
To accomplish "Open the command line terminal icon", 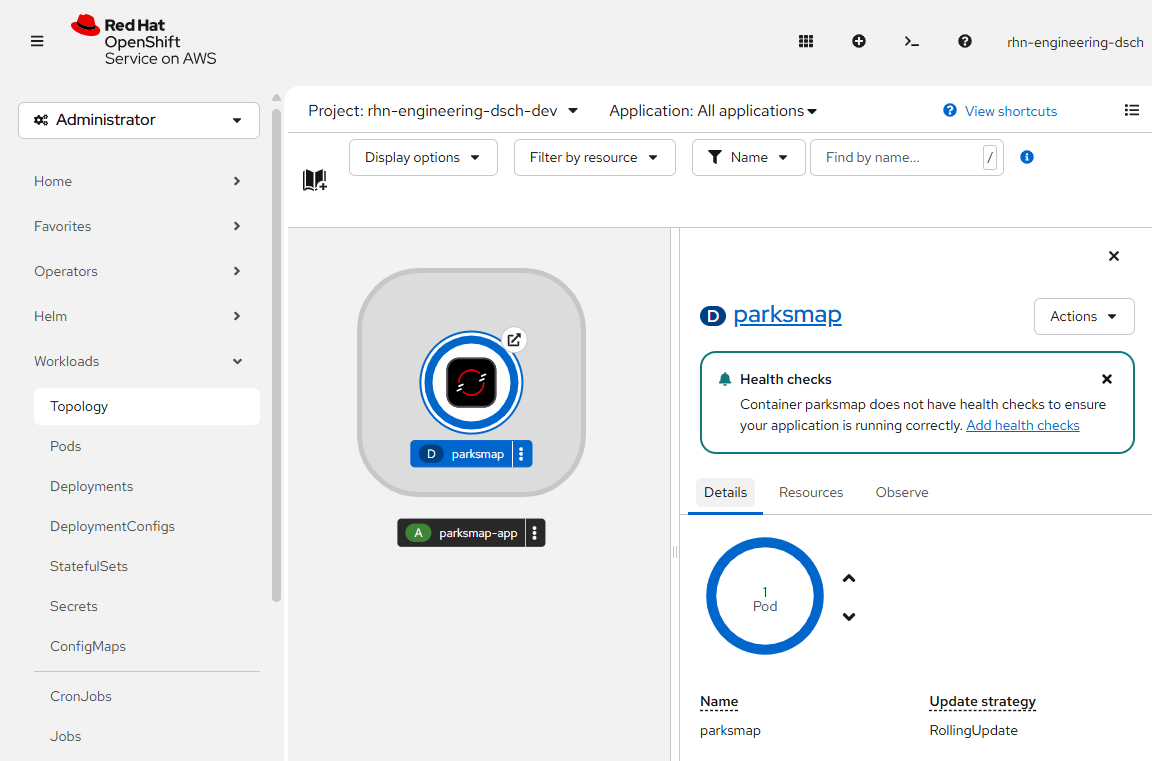I will [911, 41].
